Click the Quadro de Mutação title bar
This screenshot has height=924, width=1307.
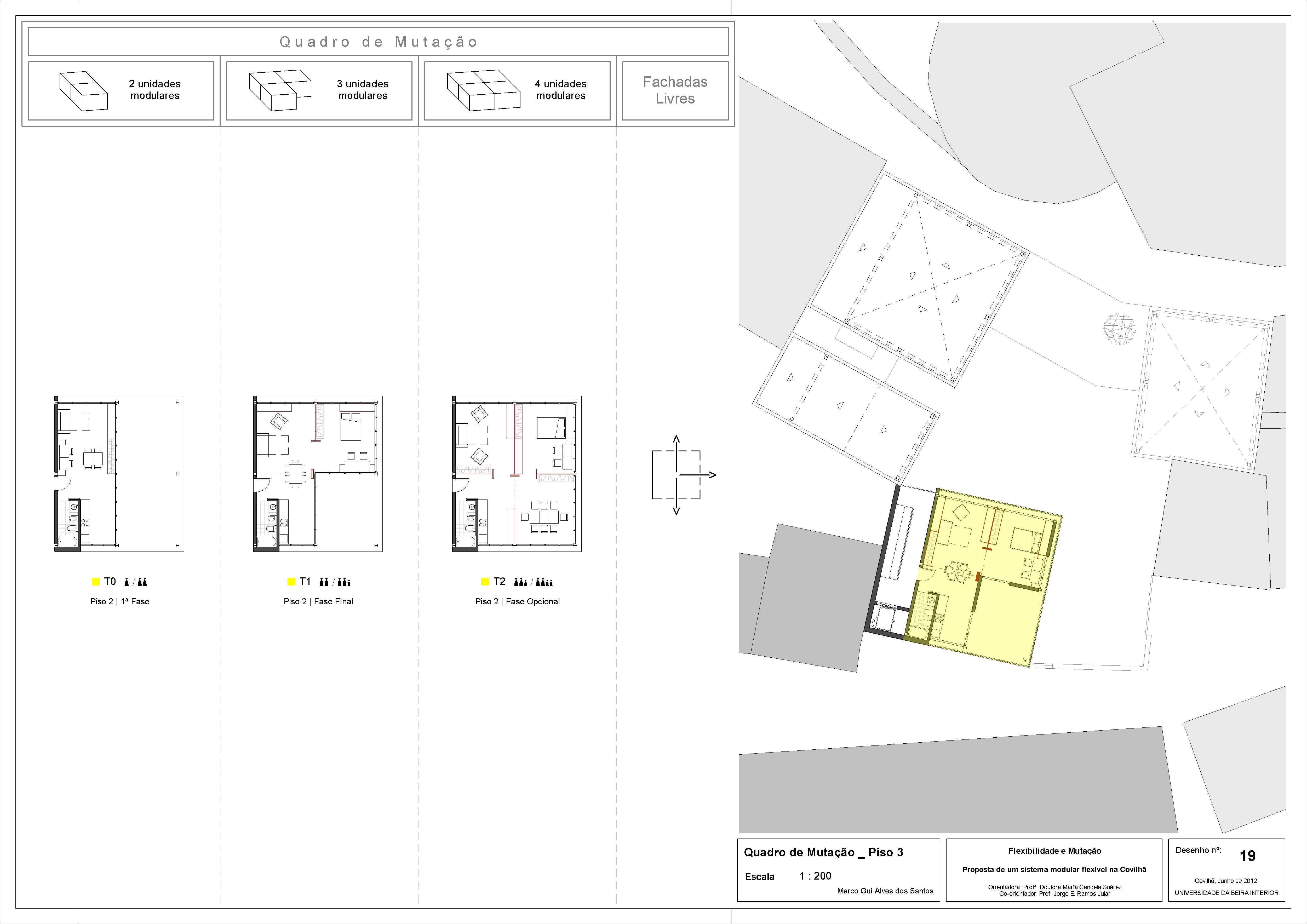point(378,42)
